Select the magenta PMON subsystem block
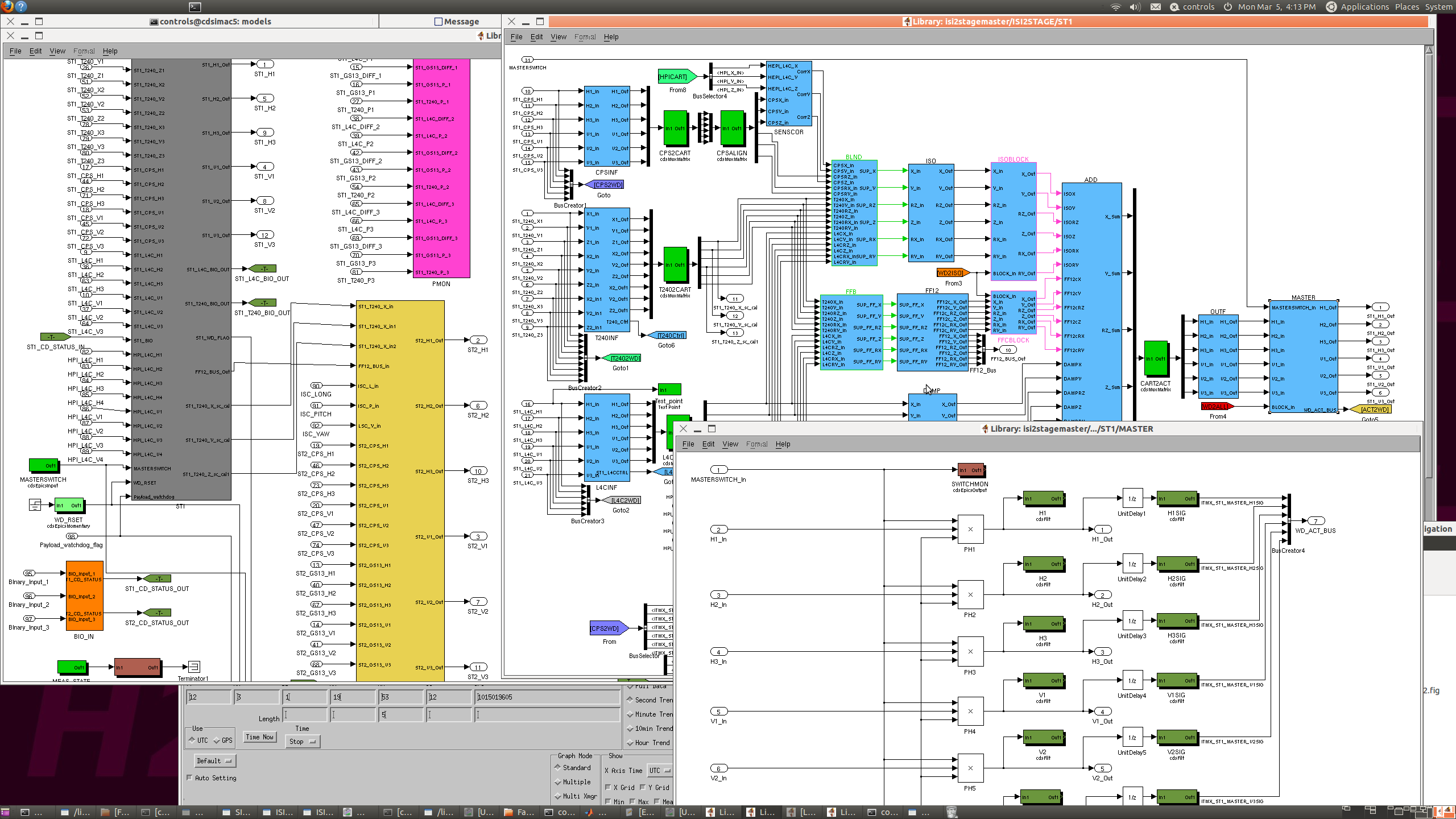The height and width of the screenshot is (819, 1456). pyautogui.click(x=441, y=168)
